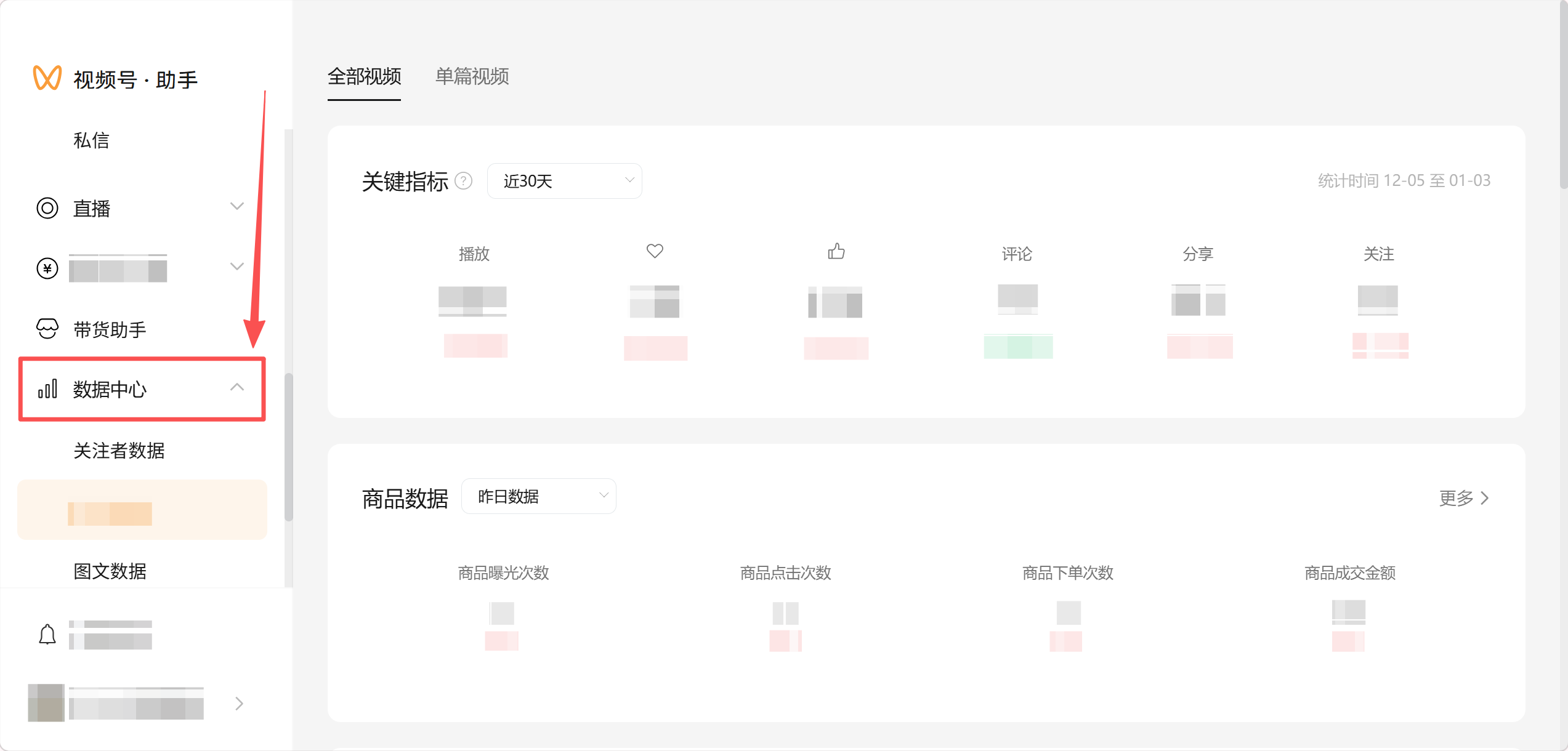Click the 视频号助手 butterfly logo icon
The height and width of the screenshot is (751, 1568).
tap(47, 78)
